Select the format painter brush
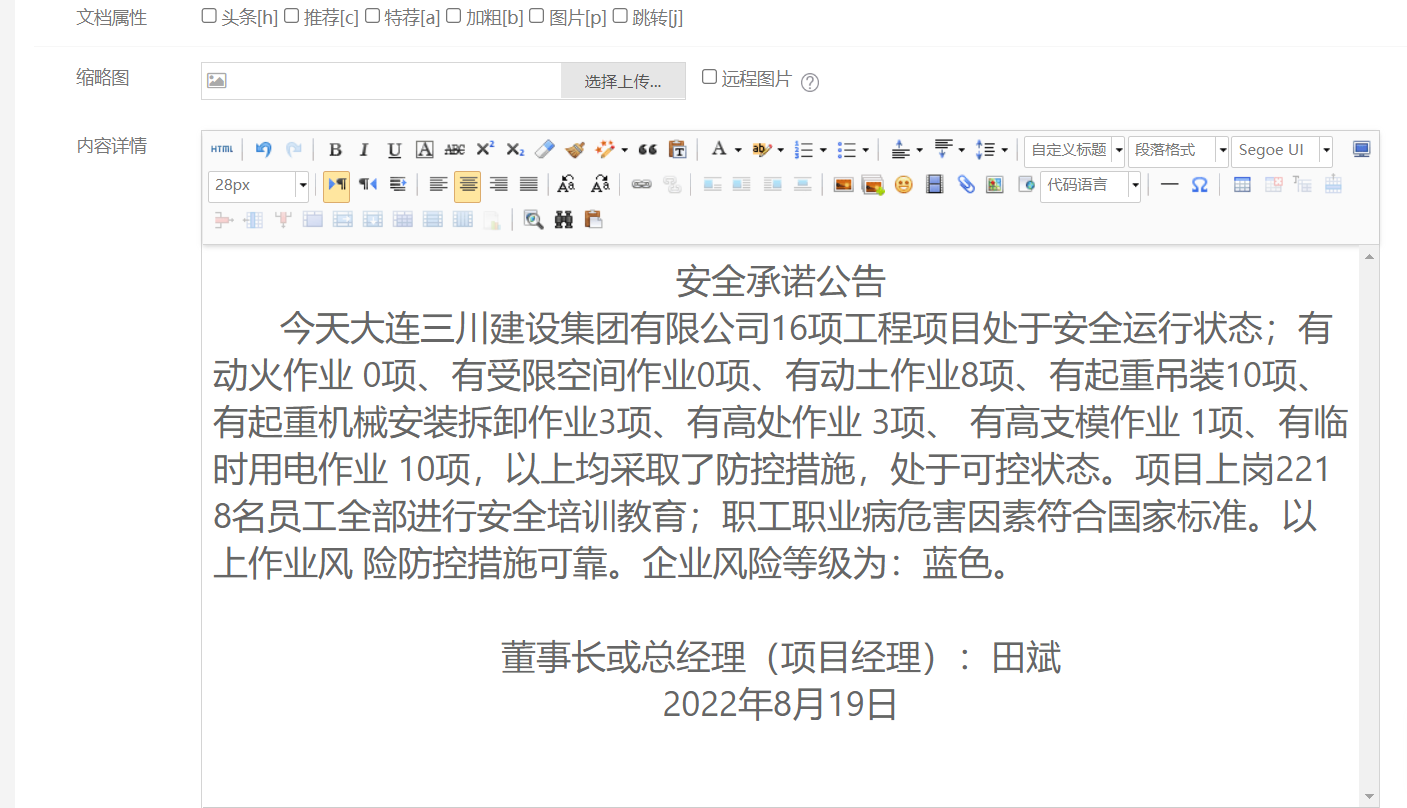Screen dimensions: 1407x808 pyautogui.click(x=574, y=150)
